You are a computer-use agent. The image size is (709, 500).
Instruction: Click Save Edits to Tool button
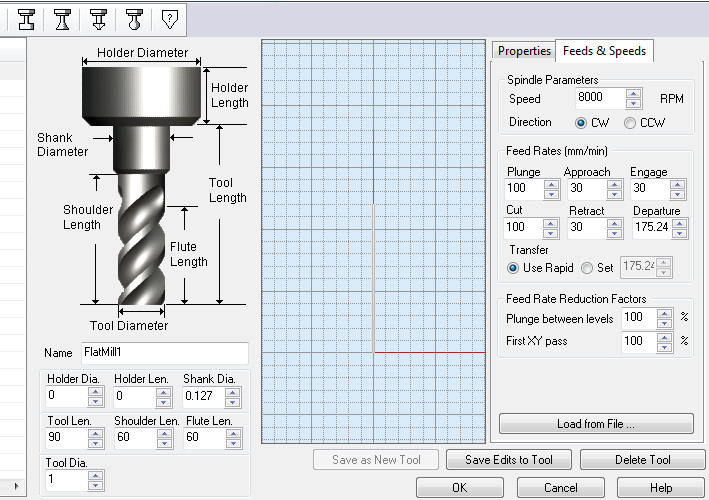click(509, 460)
